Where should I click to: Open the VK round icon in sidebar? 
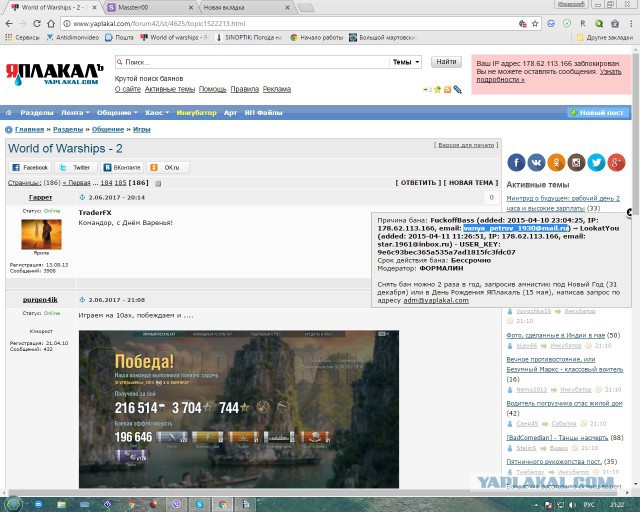tap(536, 163)
